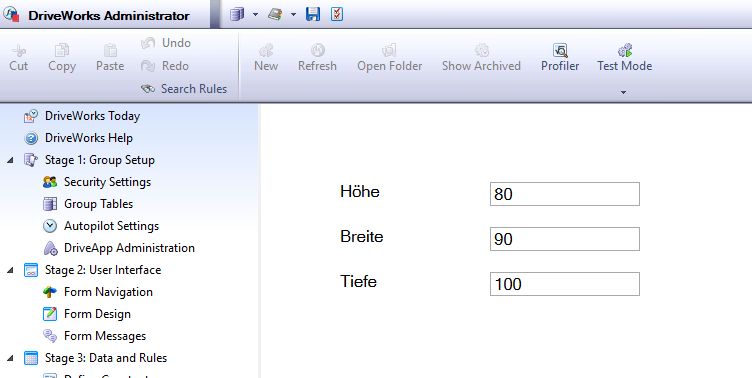
Task: Start Test Mode
Action: [624, 58]
